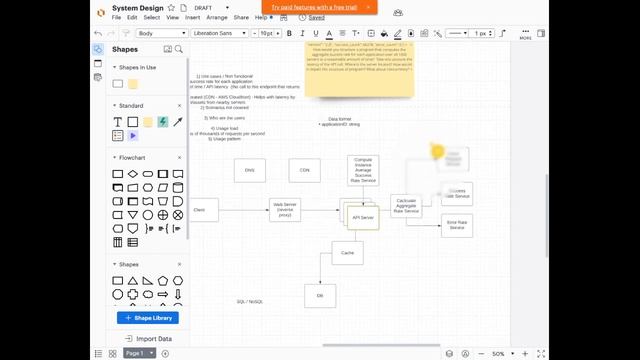Image resolution: width=640 pixels, height=360 pixels.
Task: Open the grid view of pages
Action: (113, 354)
